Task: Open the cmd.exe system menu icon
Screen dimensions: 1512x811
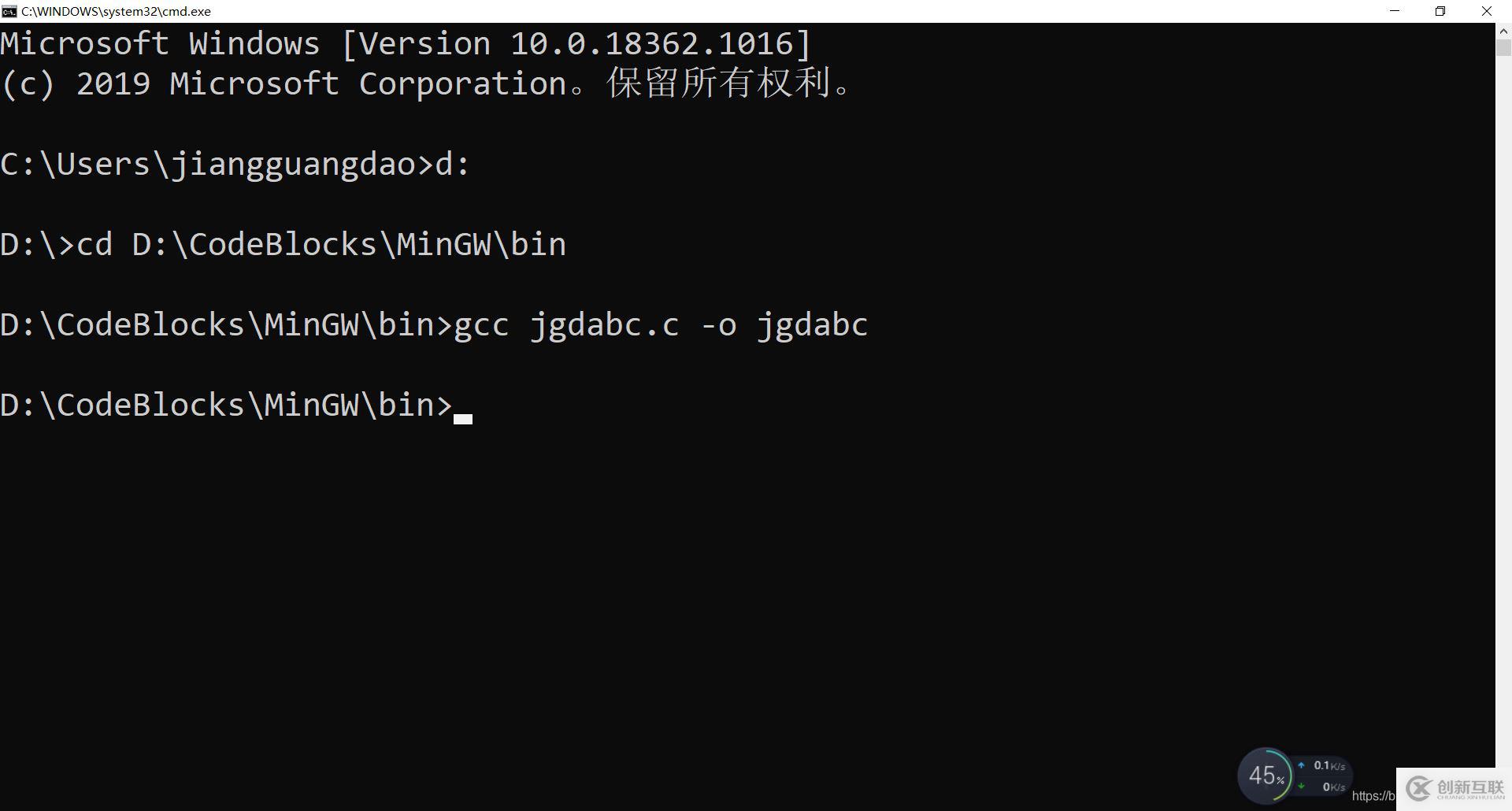Action: (9, 11)
